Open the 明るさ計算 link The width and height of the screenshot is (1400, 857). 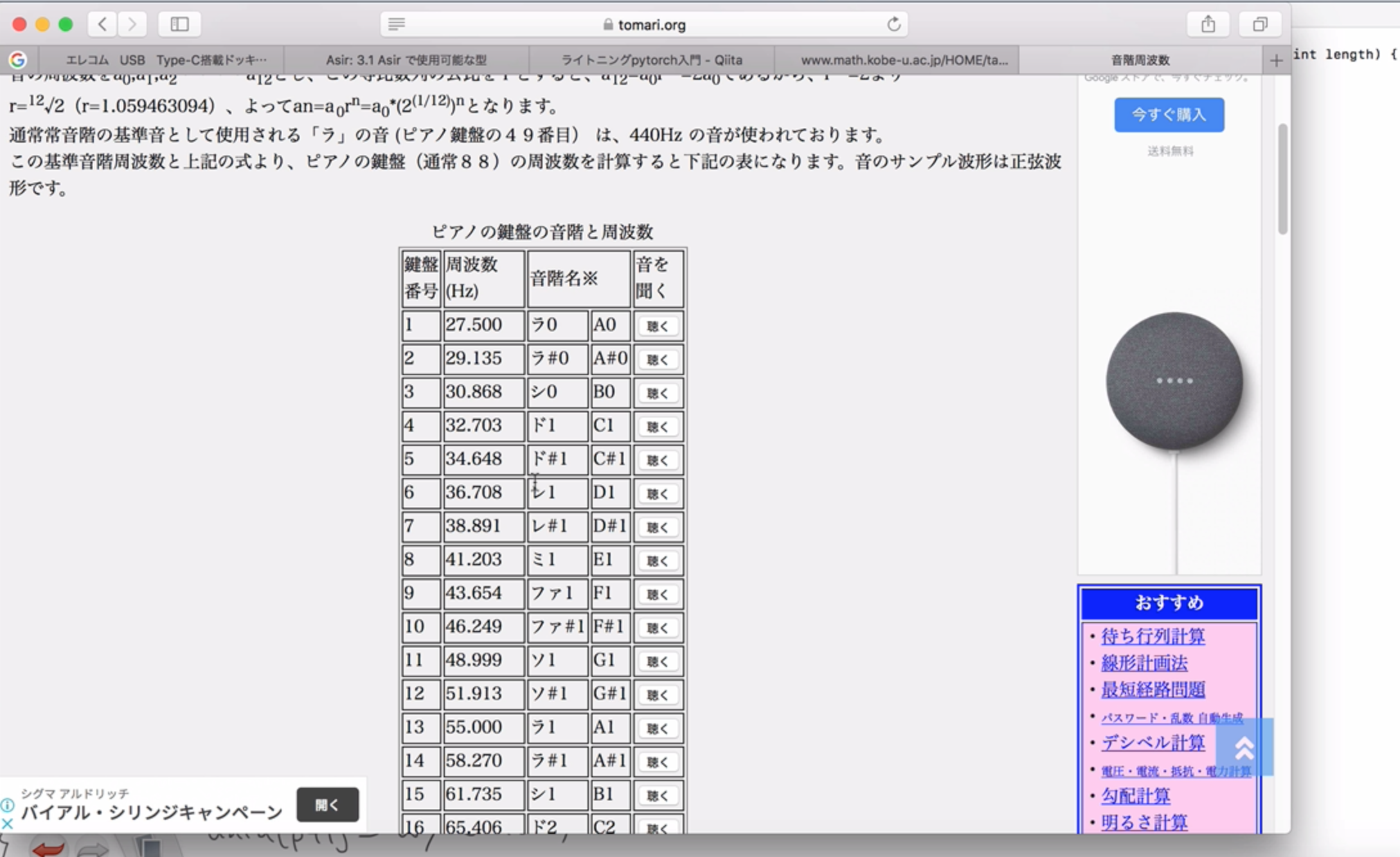1144,822
